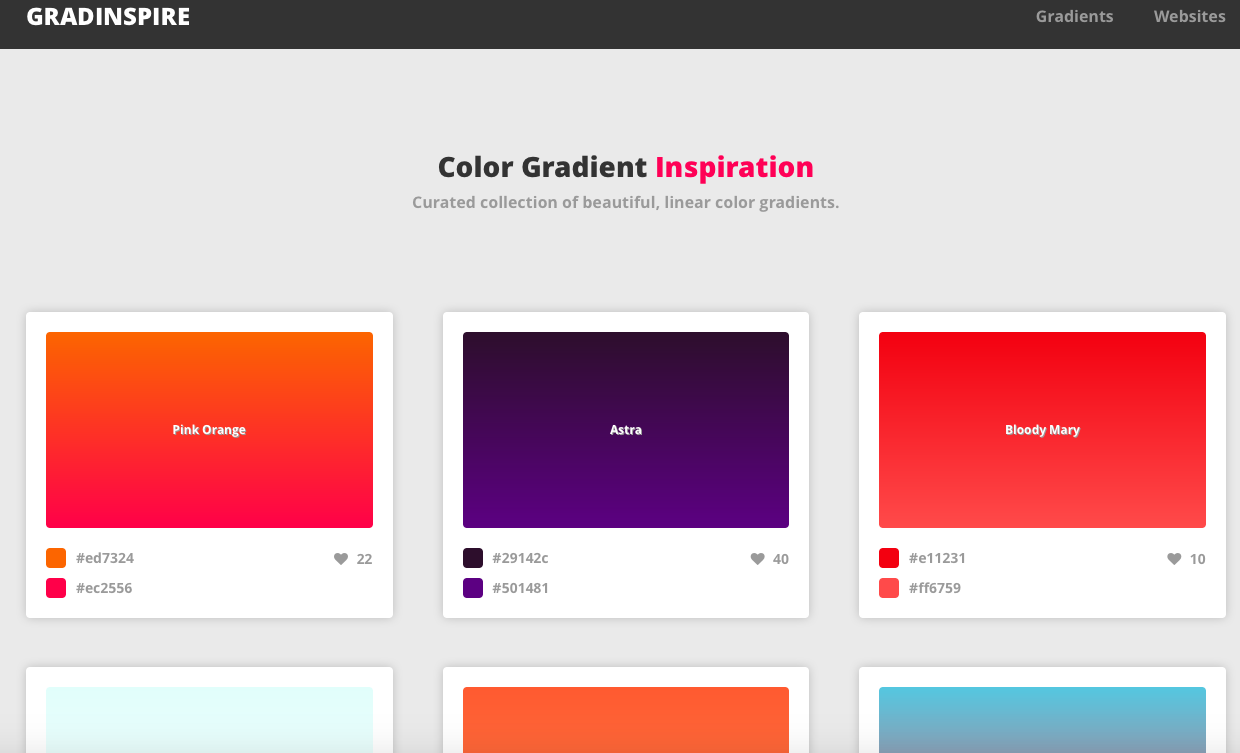
Task: Click the blue gradient card bottom right
Action: (1042, 720)
